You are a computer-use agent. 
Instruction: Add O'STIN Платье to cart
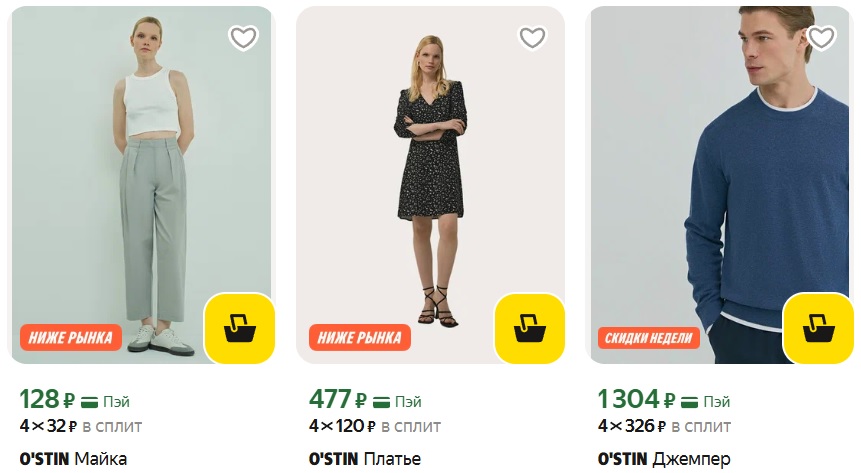pyautogui.click(x=529, y=328)
